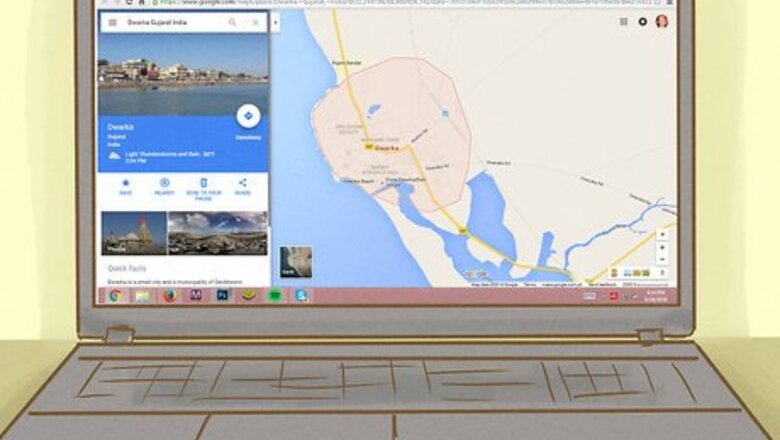
Task: Open Firefox from the taskbar
Action: click(x=170, y=296)
